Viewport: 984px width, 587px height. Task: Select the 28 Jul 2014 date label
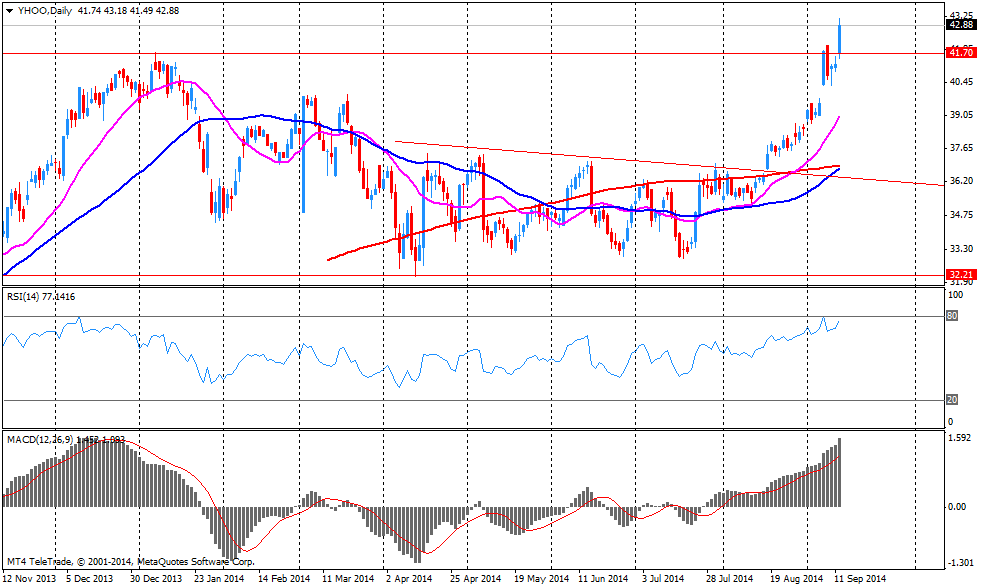coord(730,578)
